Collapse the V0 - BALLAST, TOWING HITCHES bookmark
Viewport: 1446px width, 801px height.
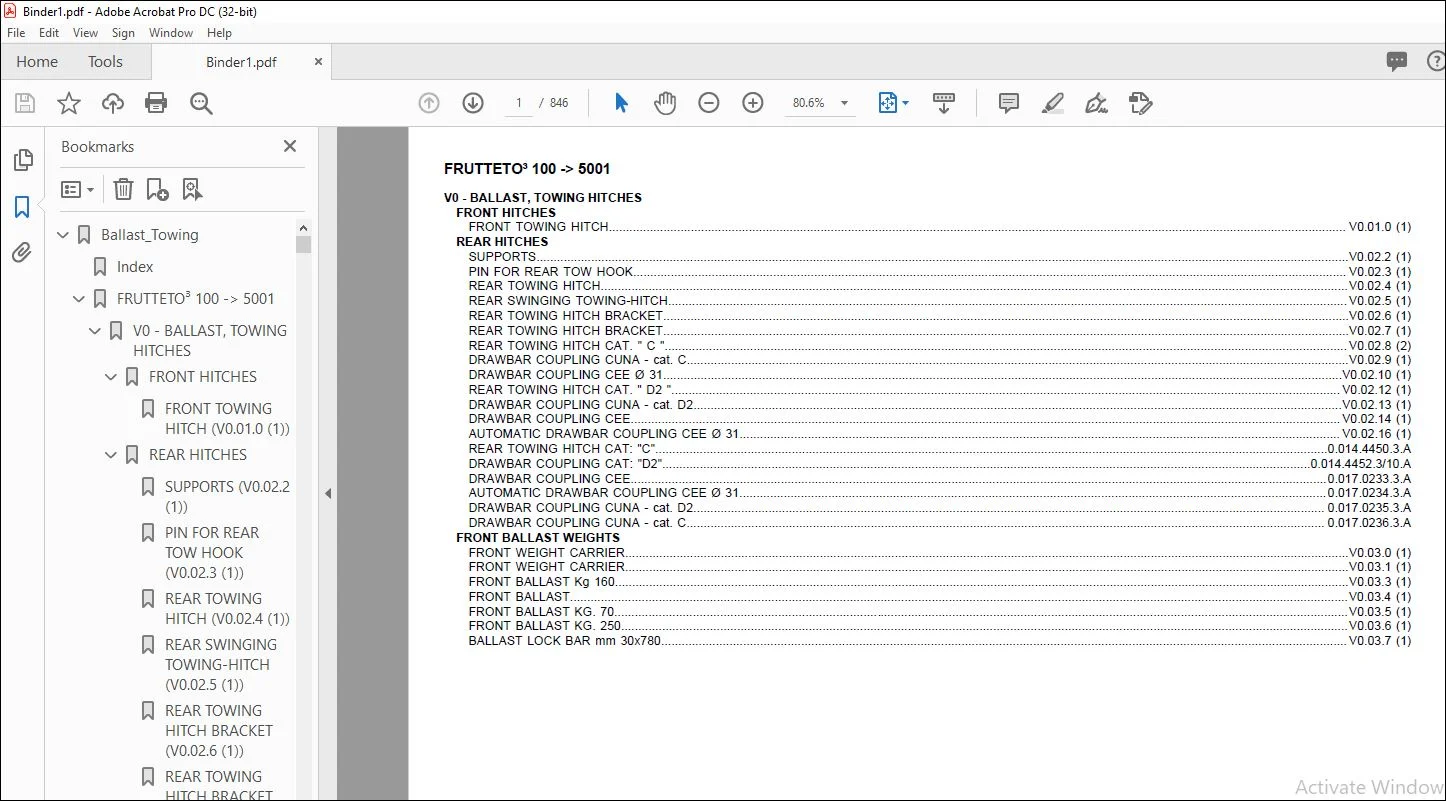coord(95,331)
